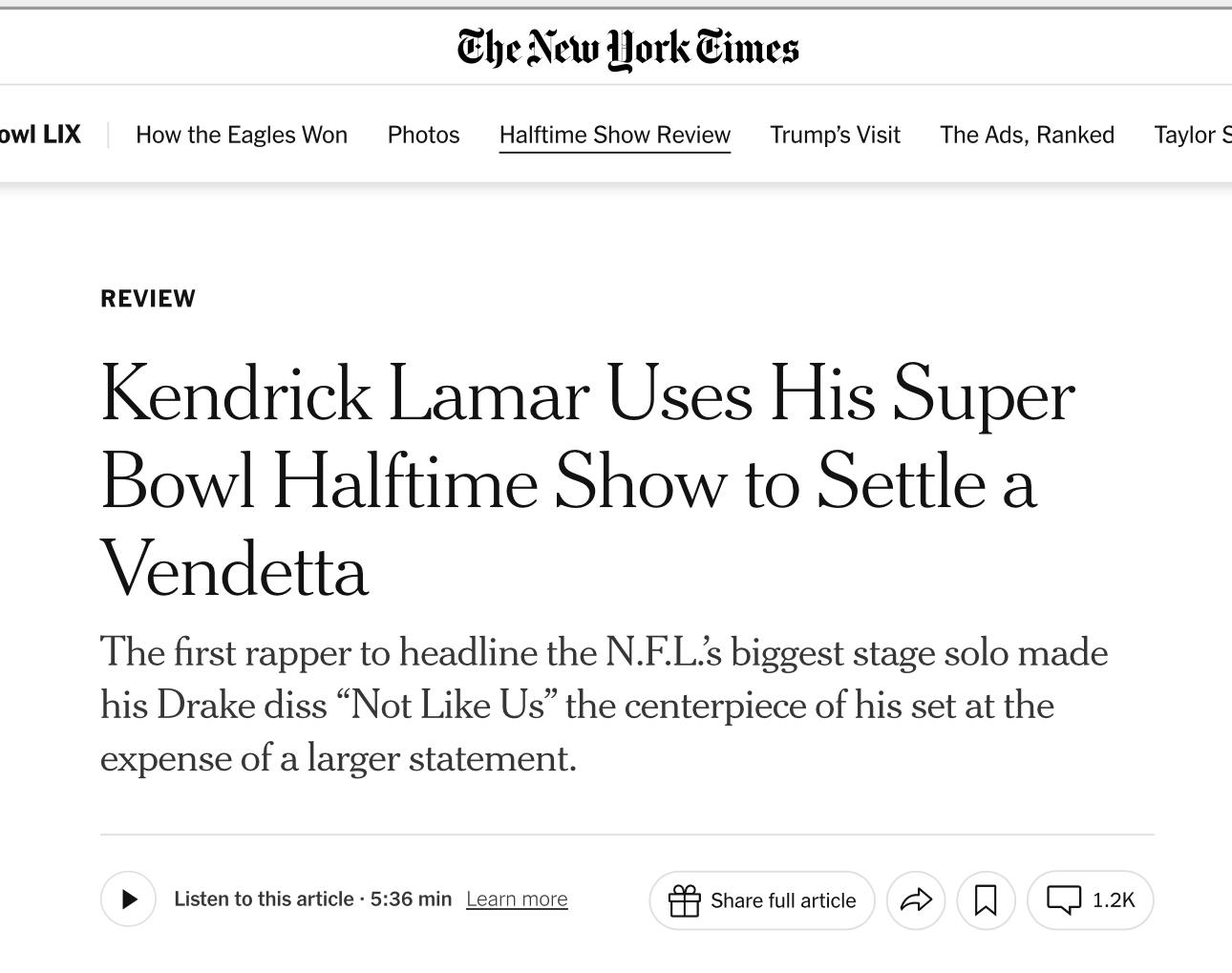Click the Share full article button
Screen dimensions: 1232x973
point(783,900)
